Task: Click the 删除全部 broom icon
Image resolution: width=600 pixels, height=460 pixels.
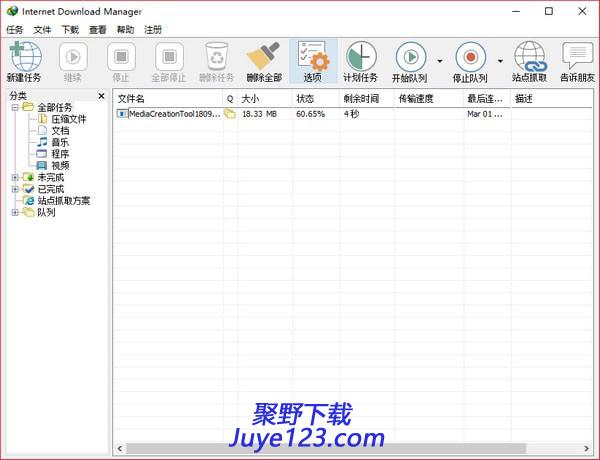Action: tap(264, 56)
